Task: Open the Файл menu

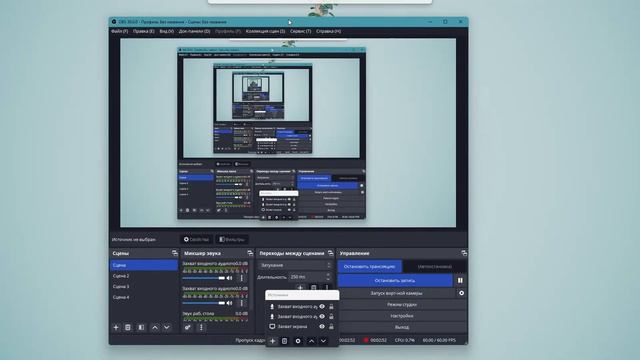Action: click(x=120, y=31)
